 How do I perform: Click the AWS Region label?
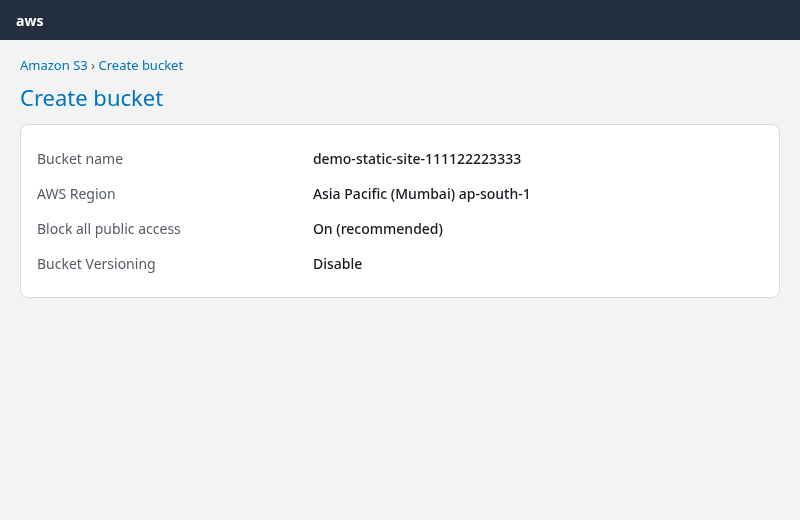coord(76,194)
